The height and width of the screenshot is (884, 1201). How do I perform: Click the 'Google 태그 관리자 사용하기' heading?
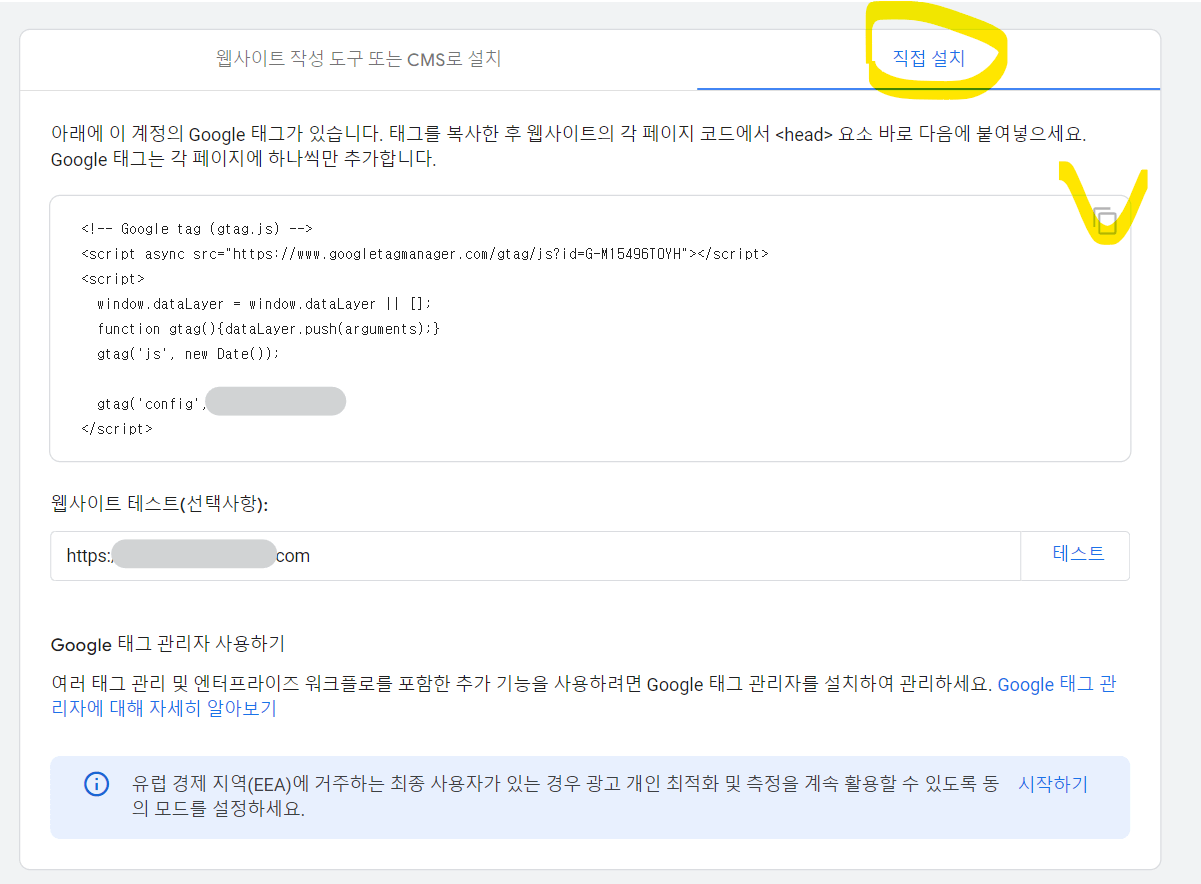coord(168,643)
